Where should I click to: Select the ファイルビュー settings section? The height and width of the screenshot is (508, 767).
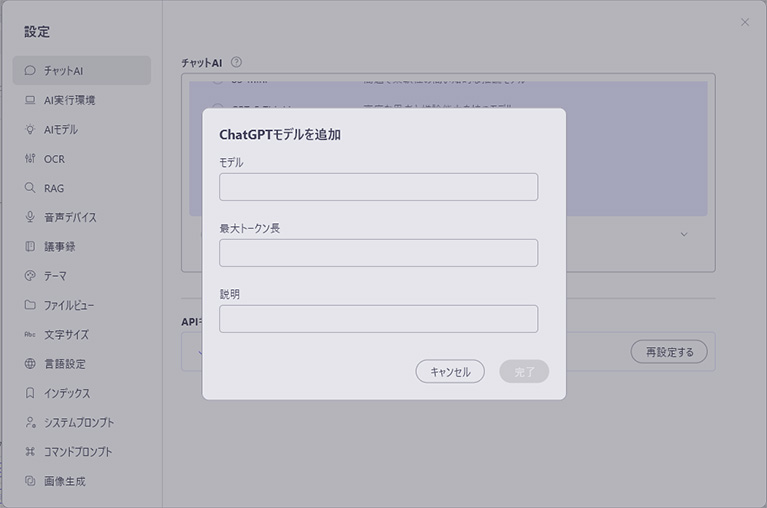coord(82,305)
